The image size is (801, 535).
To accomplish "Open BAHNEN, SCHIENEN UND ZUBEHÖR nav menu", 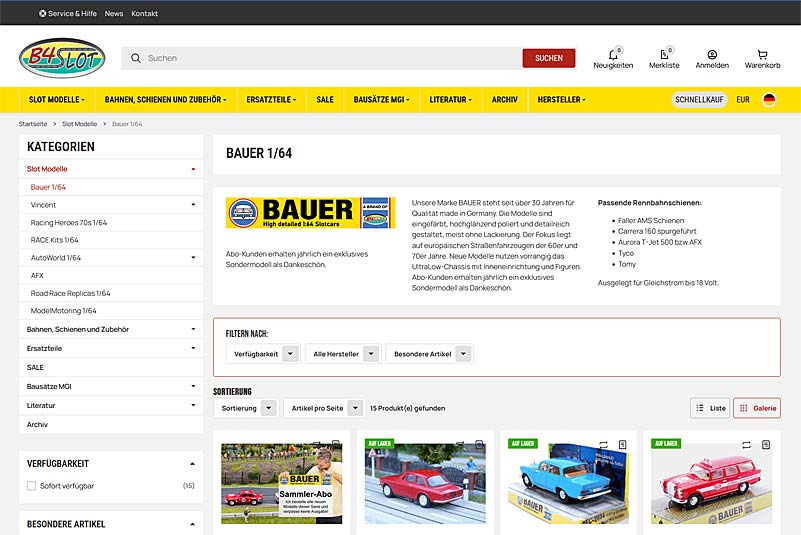I will (x=166, y=100).
